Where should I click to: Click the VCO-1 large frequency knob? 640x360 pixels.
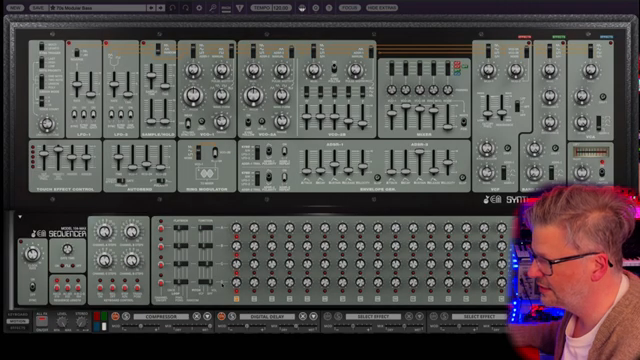tap(193, 96)
